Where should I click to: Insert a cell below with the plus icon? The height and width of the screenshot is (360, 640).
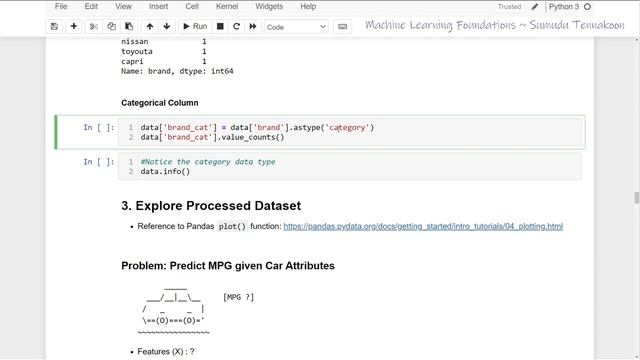coord(74,27)
